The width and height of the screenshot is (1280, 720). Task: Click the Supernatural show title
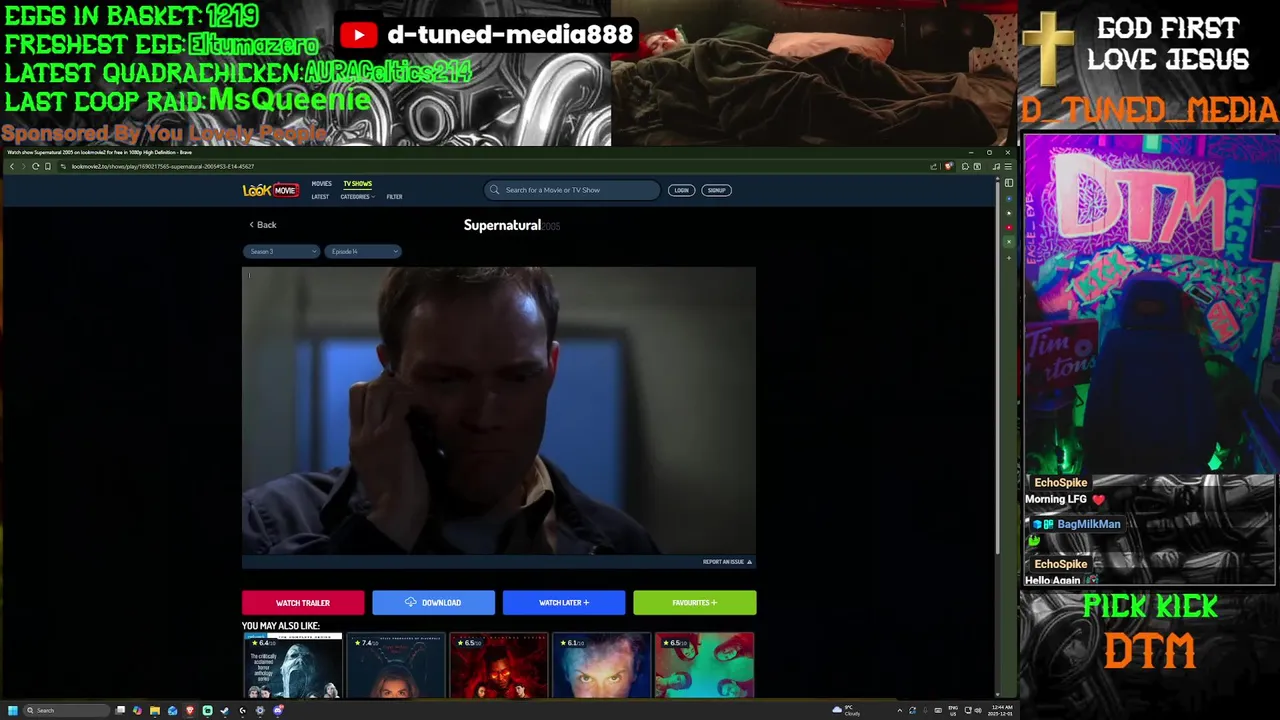tap(502, 225)
